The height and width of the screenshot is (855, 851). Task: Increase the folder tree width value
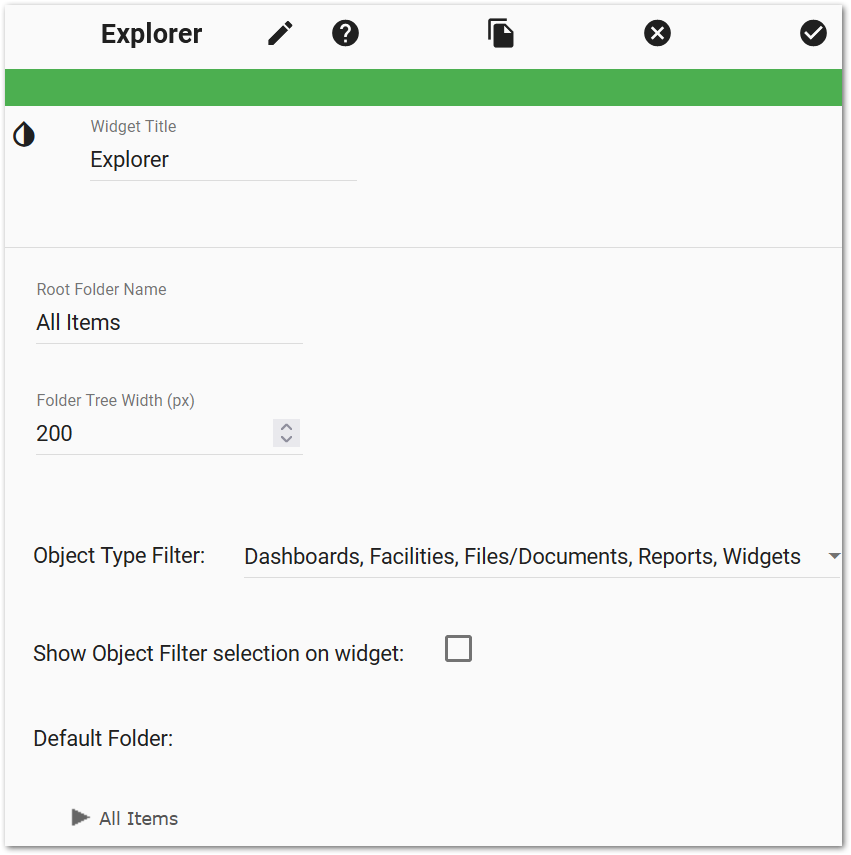(286, 427)
